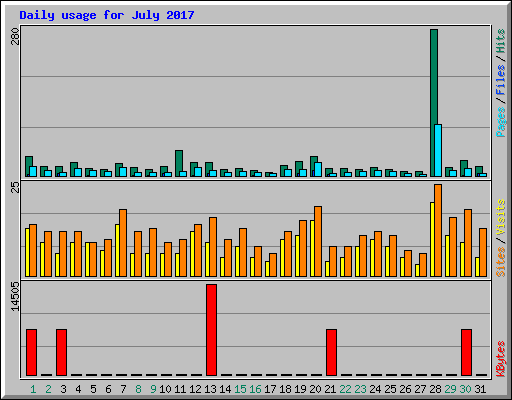Click the red KBytes bar for day 1
Image resolution: width=512 pixels, height=400 pixels.
pos(31,352)
